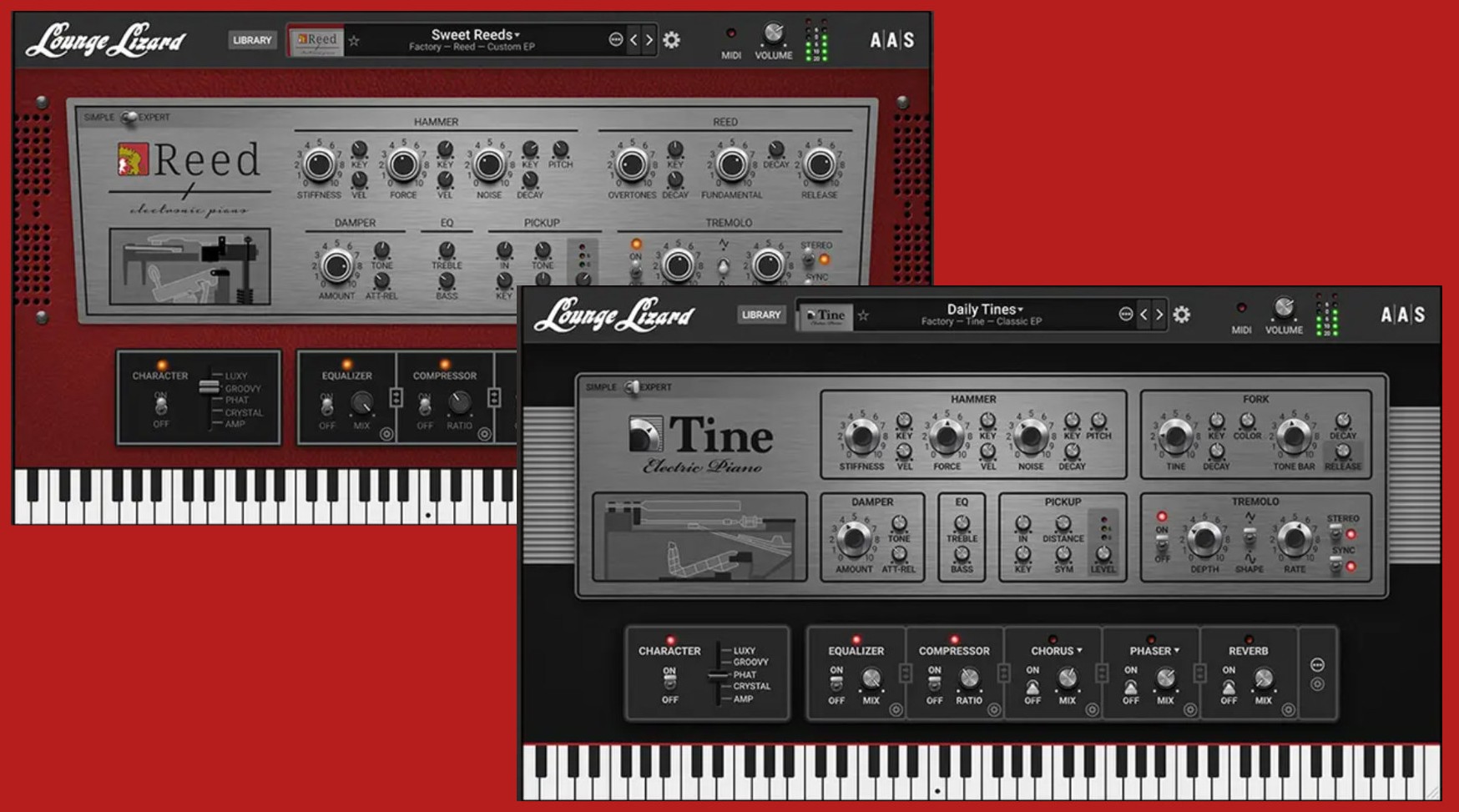The height and width of the screenshot is (812, 1459).
Task: Toggle Compressor on/off switch in Reed window
Action: click(425, 406)
